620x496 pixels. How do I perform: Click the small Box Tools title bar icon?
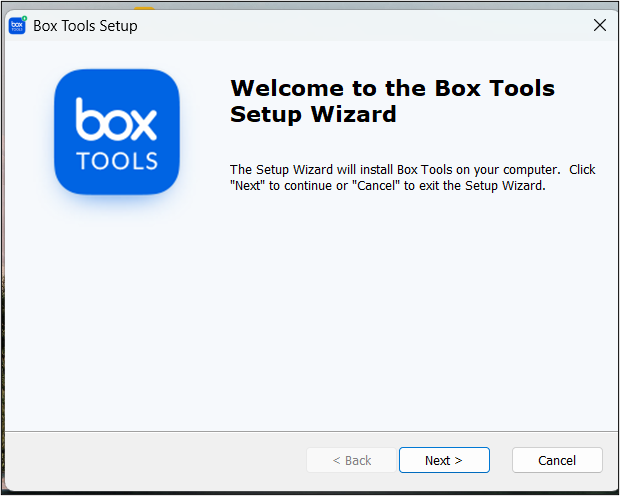pos(18,25)
